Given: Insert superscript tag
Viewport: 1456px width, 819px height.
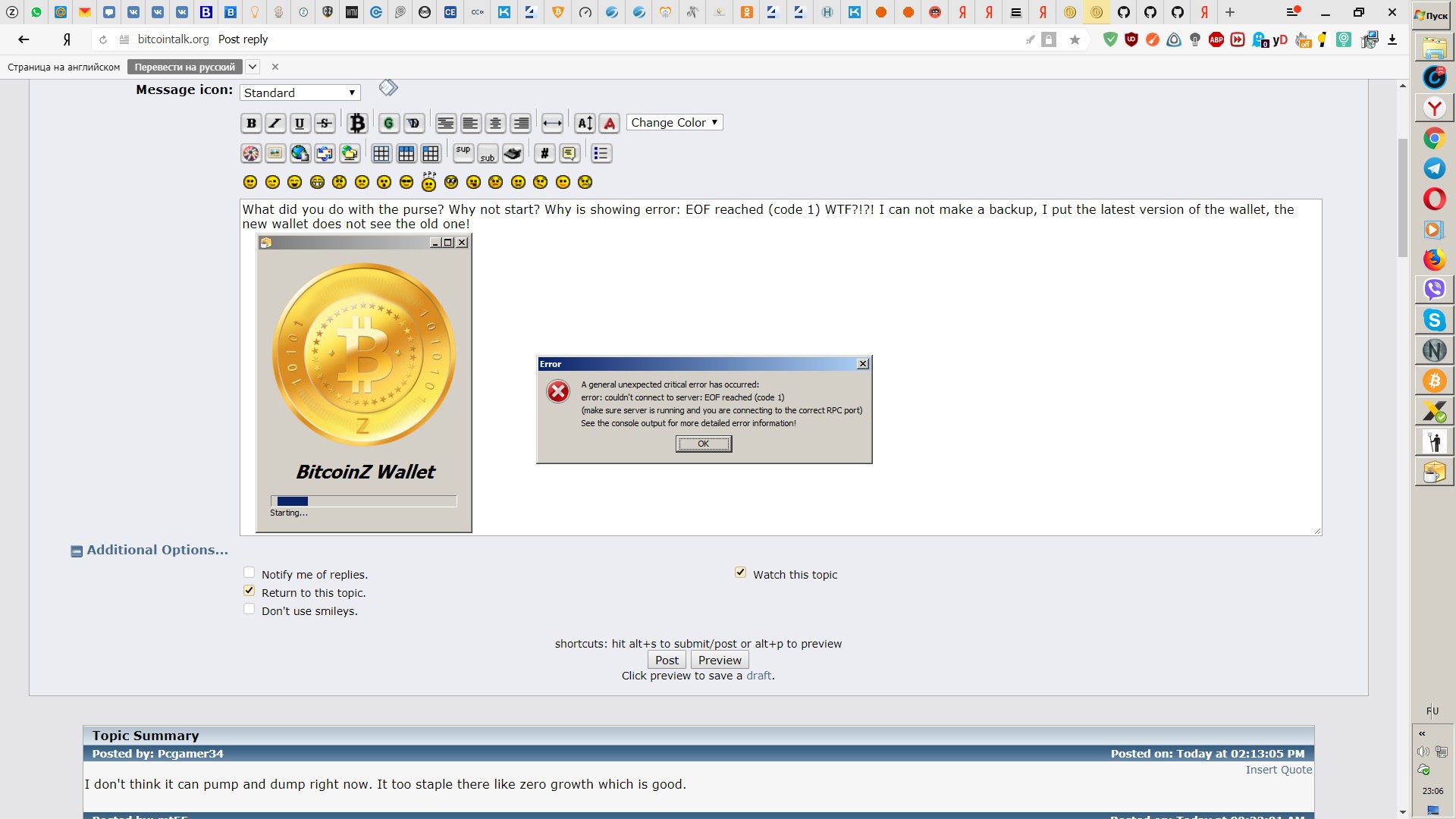Looking at the screenshot, I should pos(463,153).
